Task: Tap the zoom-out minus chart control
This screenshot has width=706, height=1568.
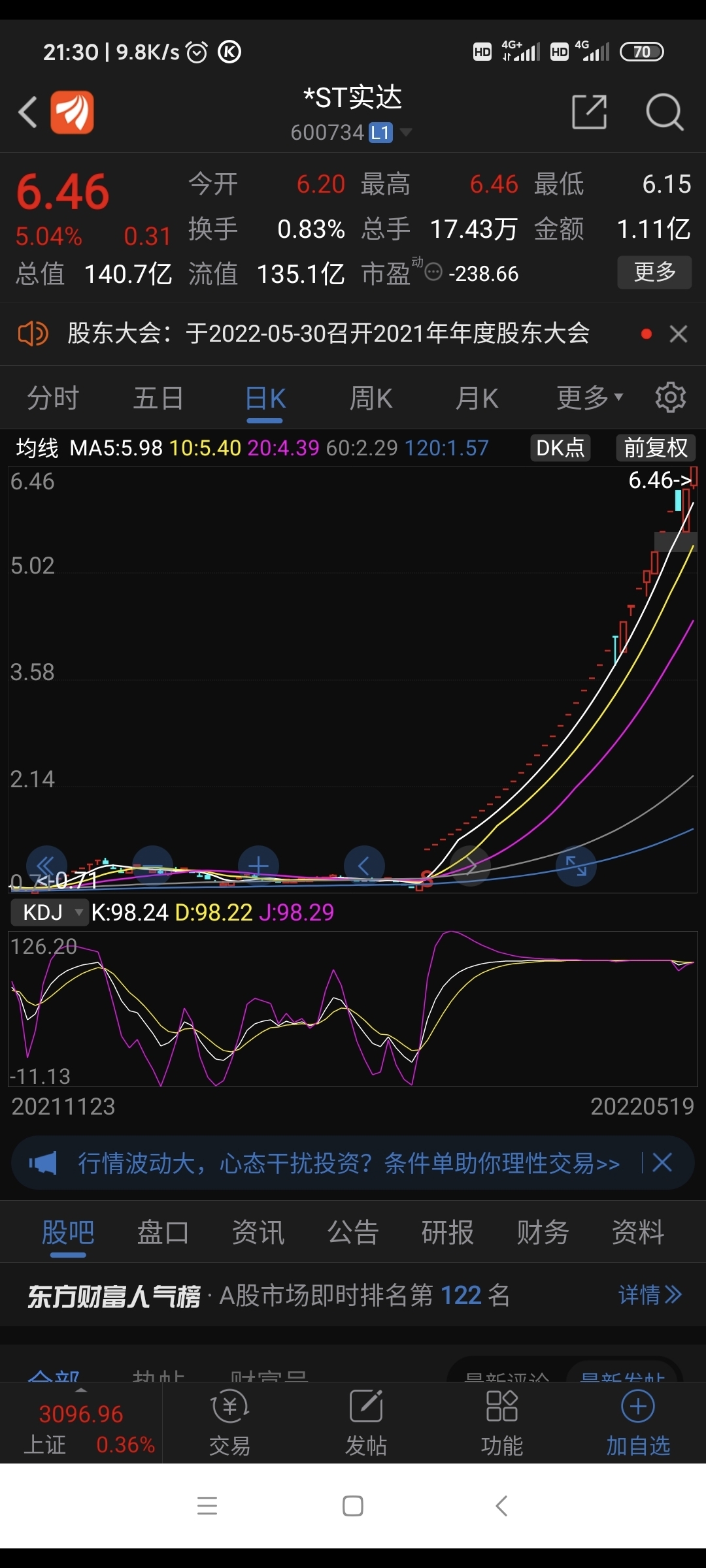Action: [152, 866]
